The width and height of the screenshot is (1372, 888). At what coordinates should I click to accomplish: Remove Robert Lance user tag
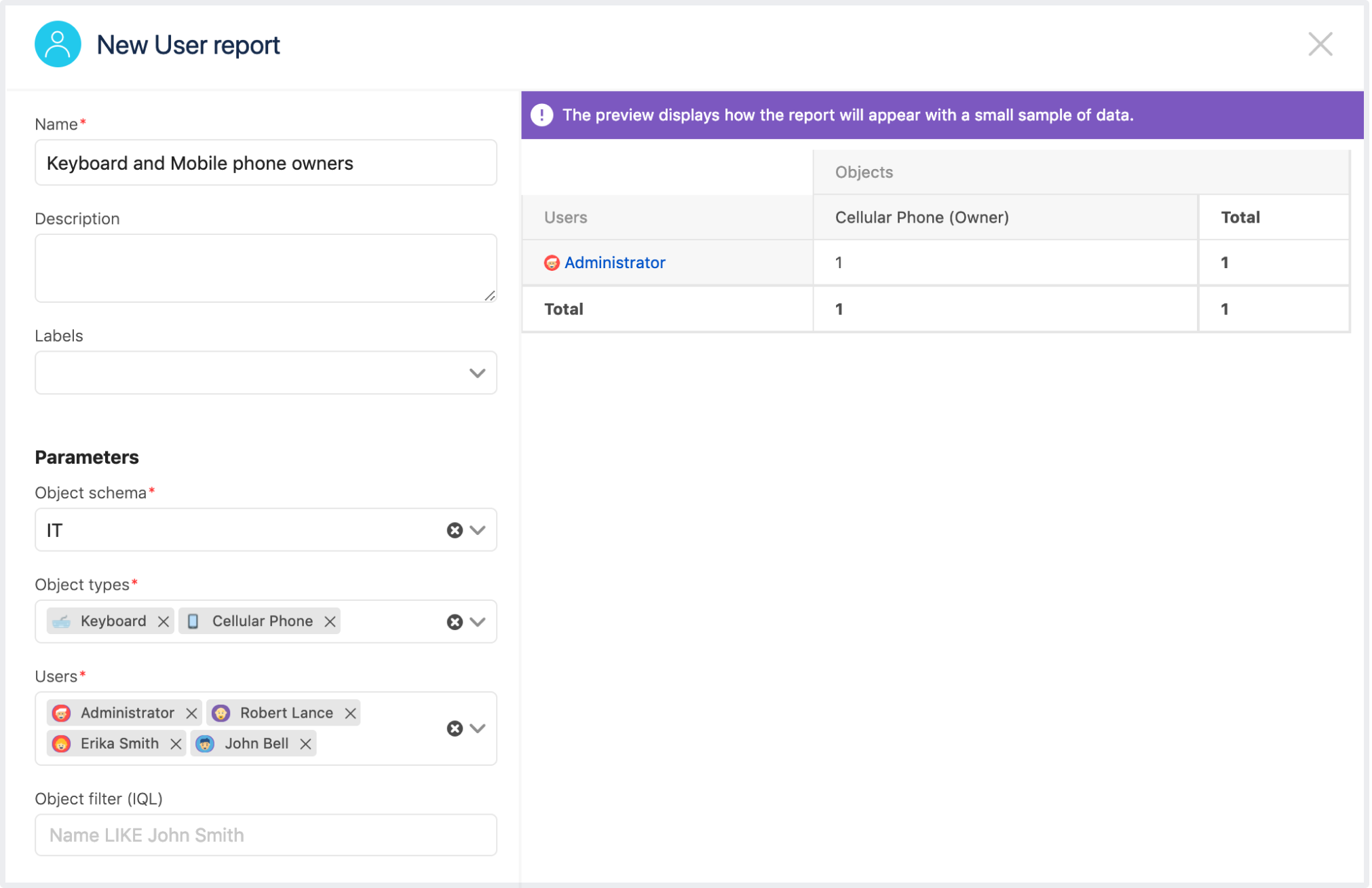(x=350, y=713)
